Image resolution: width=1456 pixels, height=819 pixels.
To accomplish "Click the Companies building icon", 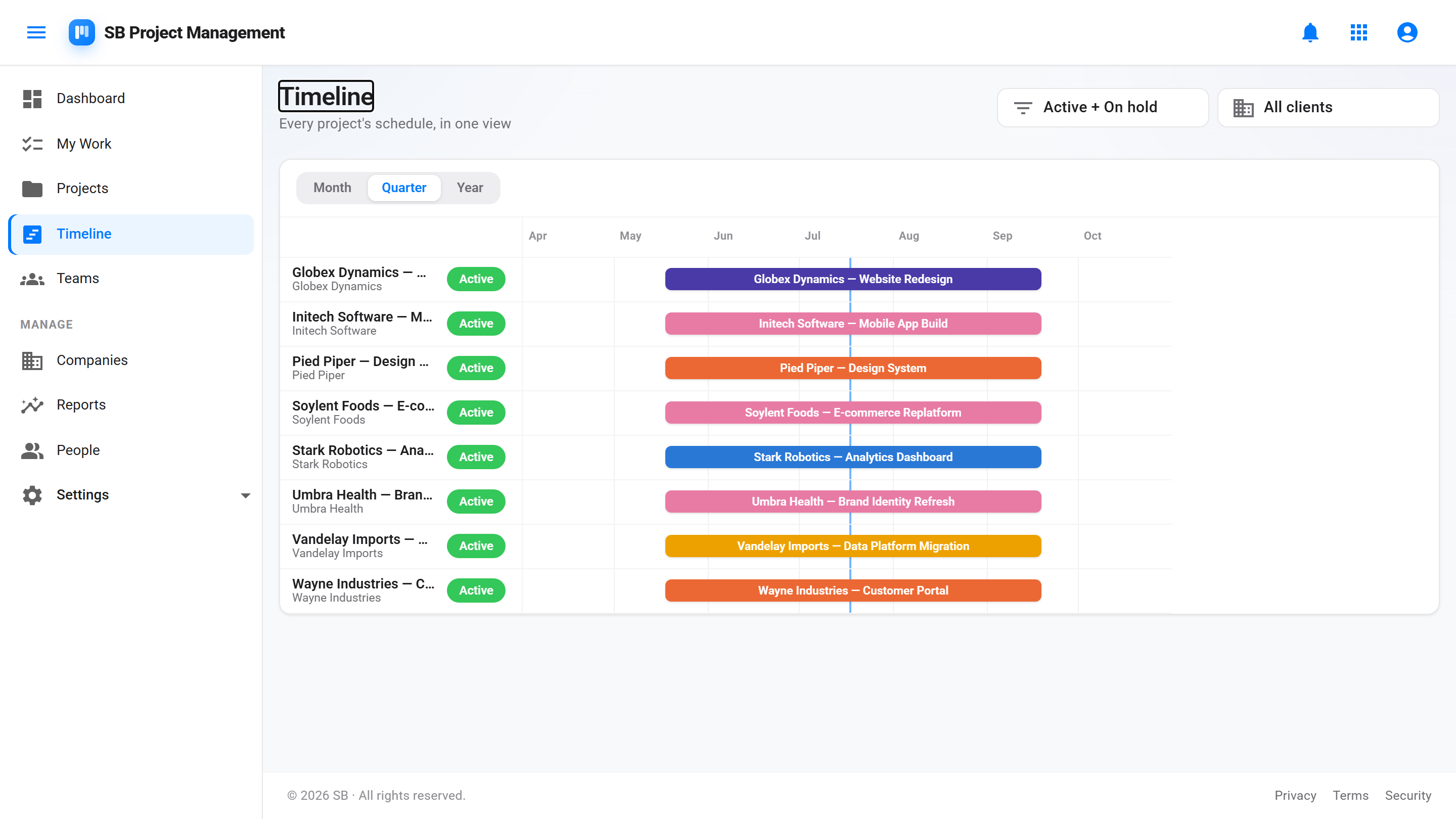I will tap(32, 360).
